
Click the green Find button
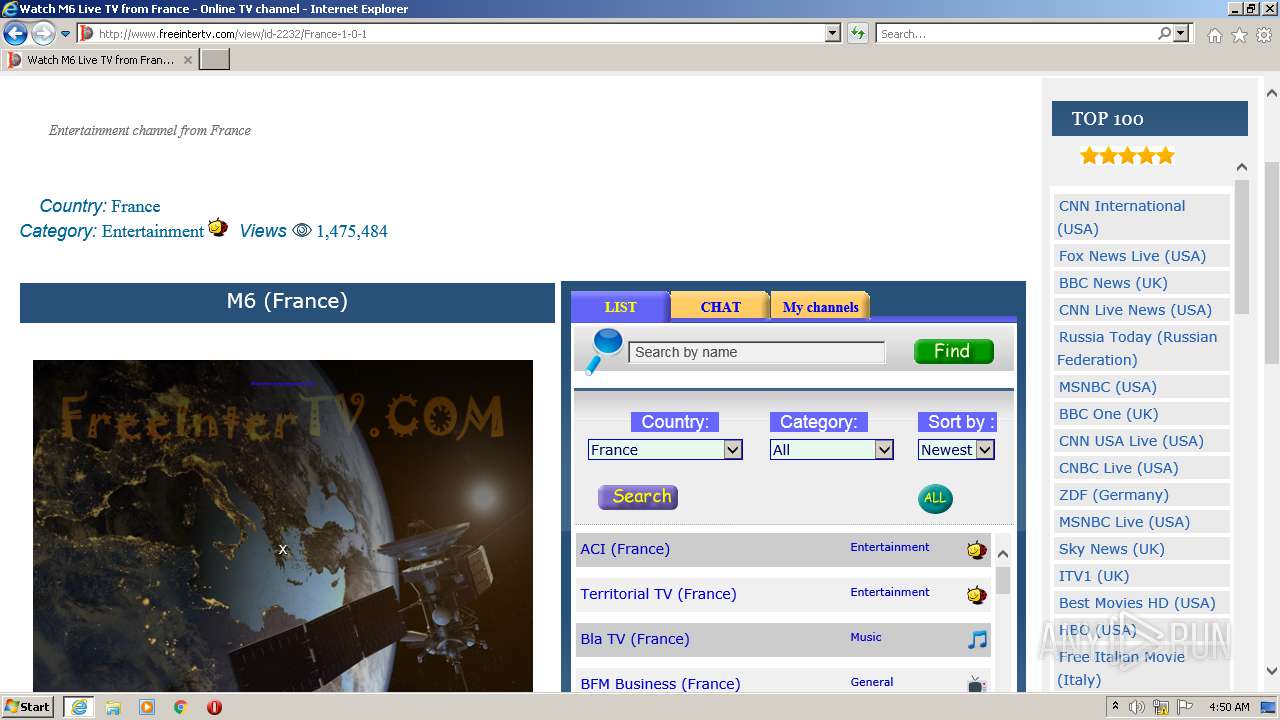click(954, 351)
